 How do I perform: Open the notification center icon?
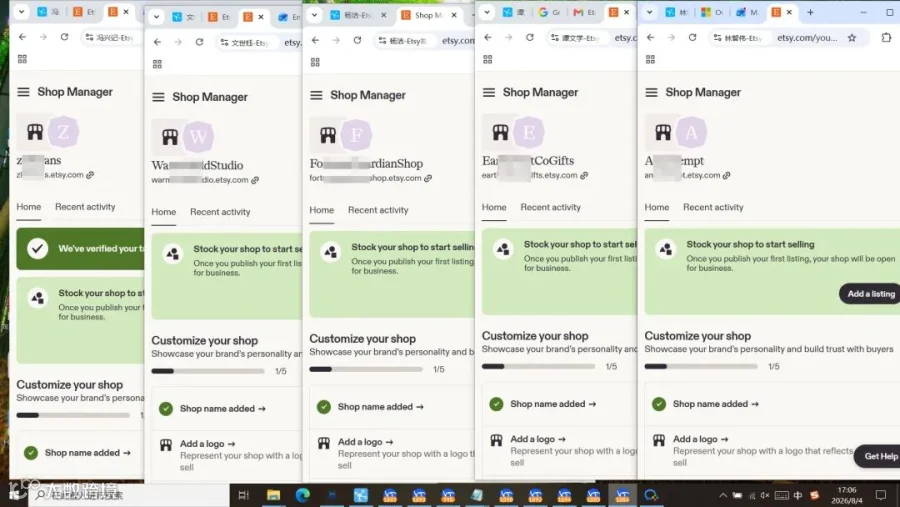[x=880, y=495]
